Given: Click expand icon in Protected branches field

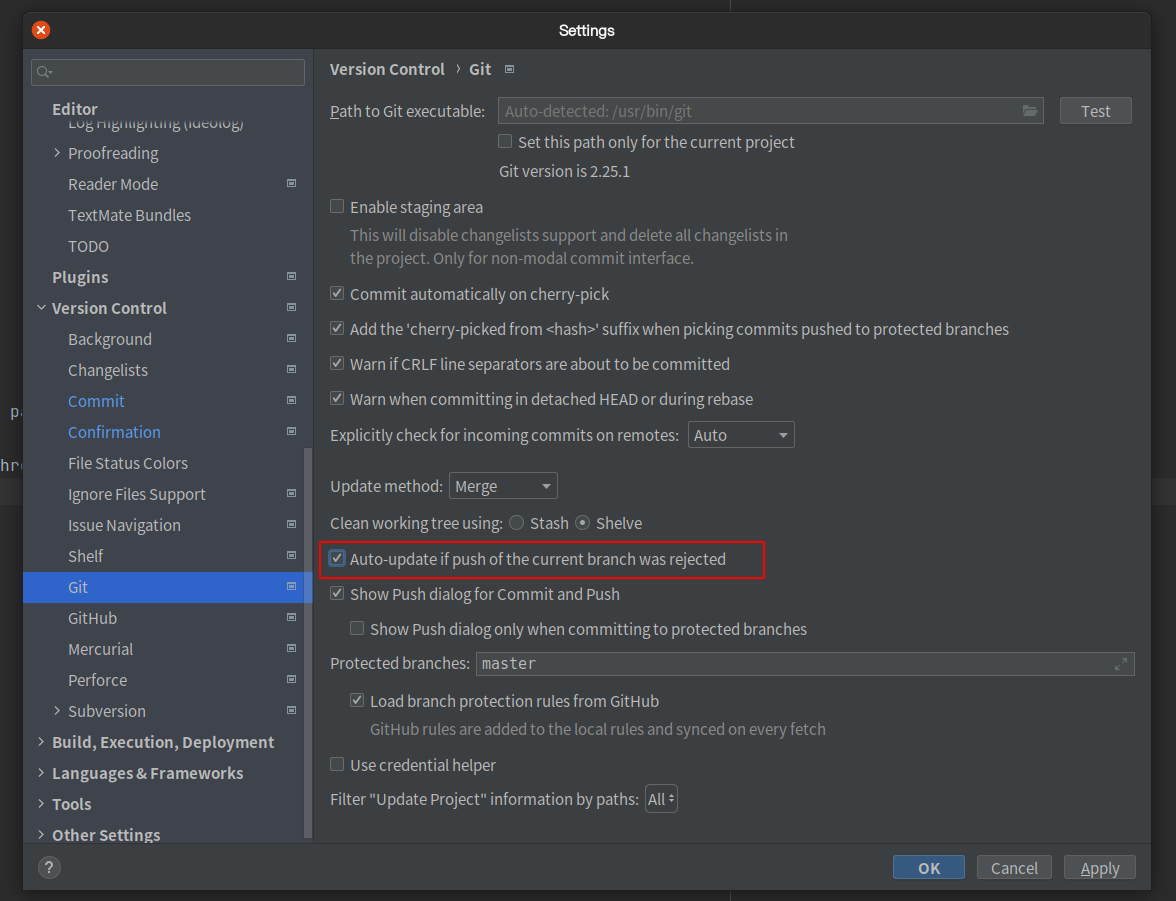Looking at the screenshot, I should (1121, 664).
